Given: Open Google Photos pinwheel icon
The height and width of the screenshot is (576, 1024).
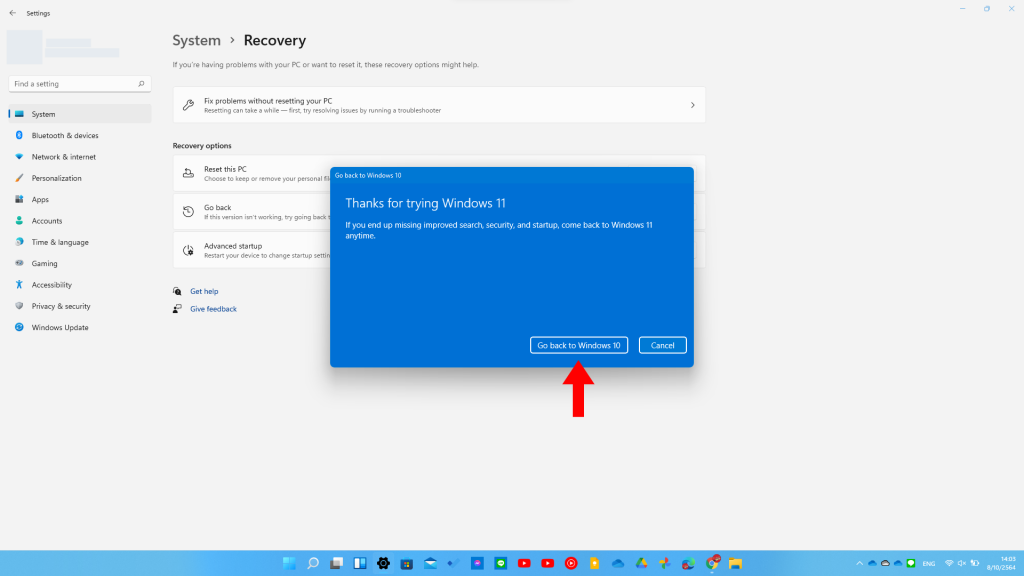Looking at the screenshot, I should coord(665,563).
